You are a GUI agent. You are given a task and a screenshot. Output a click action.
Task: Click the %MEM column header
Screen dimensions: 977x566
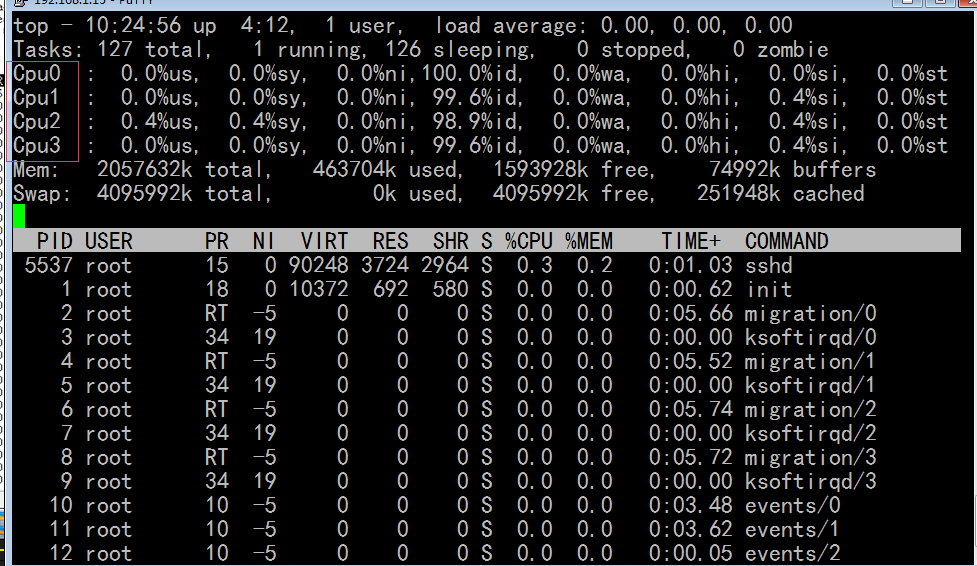pyautogui.click(x=589, y=241)
